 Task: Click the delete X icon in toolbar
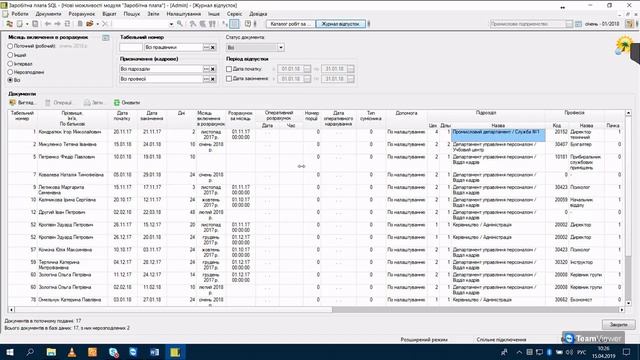tap(104, 24)
